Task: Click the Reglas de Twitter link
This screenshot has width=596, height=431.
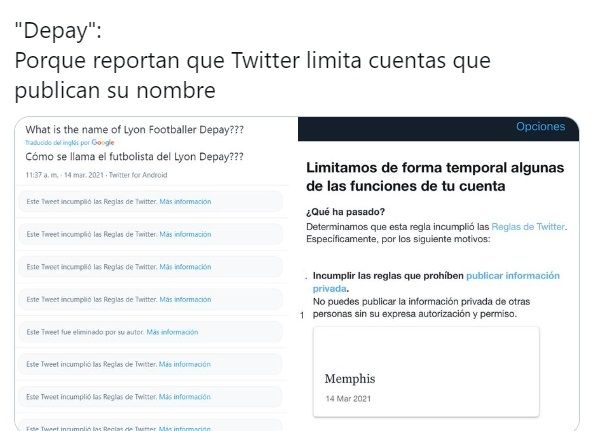Action: [528, 227]
